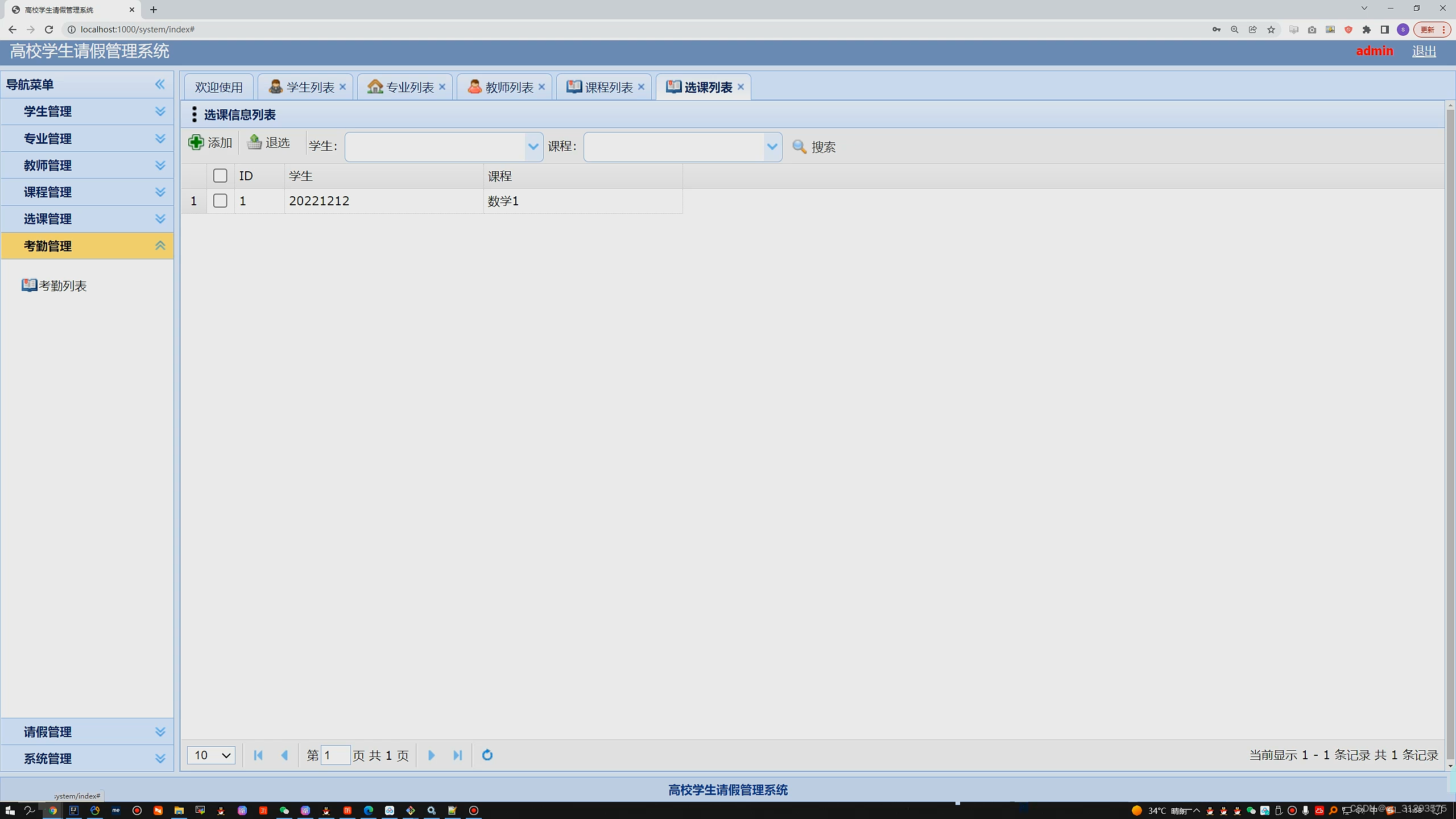Viewport: 1456px width, 819px height.
Task: Collapse the 导航菜单 panel with the double arrow
Action: click(160, 85)
